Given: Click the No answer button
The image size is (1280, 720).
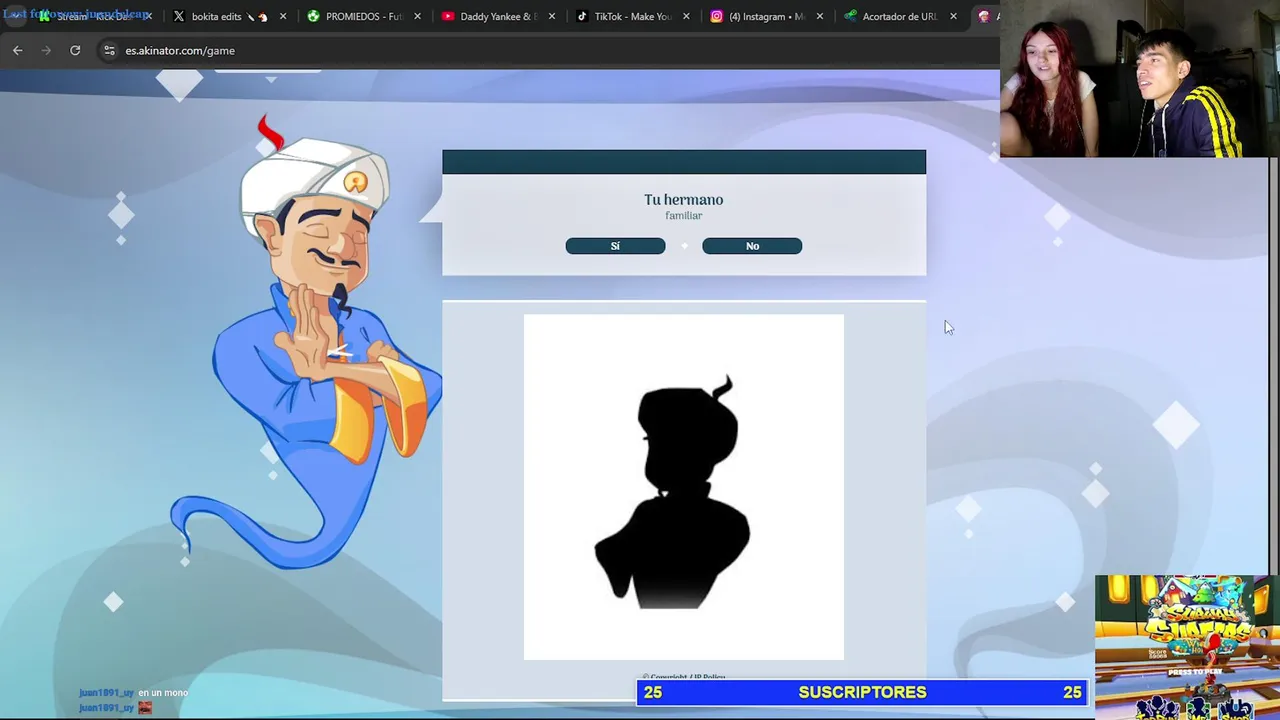Looking at the screenshot, I should [x=752, y=246].
